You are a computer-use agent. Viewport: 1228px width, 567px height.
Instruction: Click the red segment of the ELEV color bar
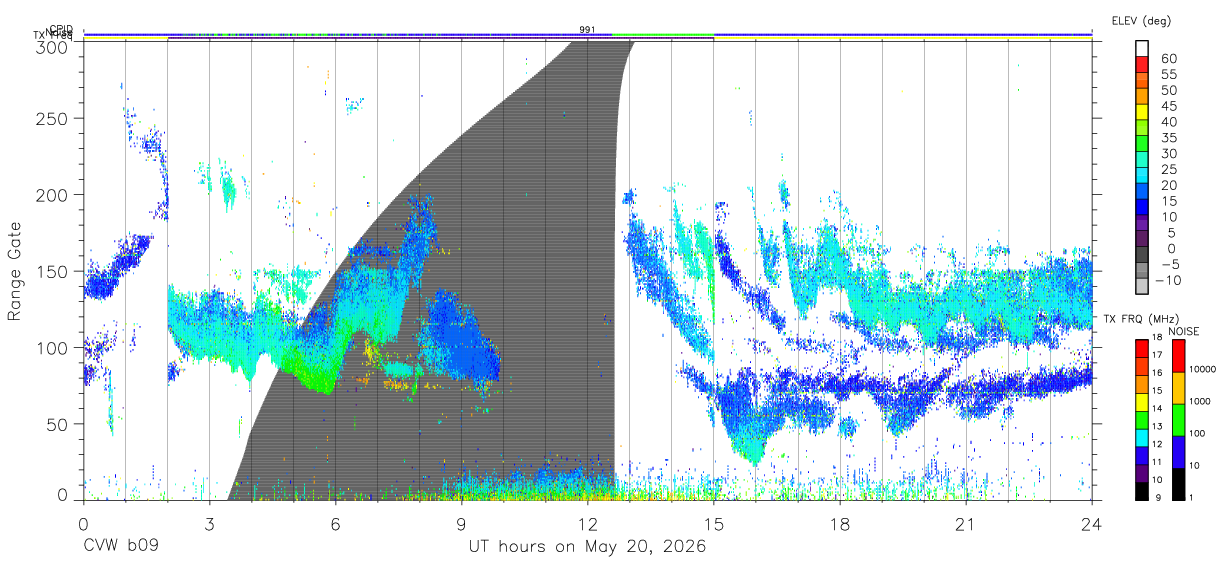pos(1143,64)
